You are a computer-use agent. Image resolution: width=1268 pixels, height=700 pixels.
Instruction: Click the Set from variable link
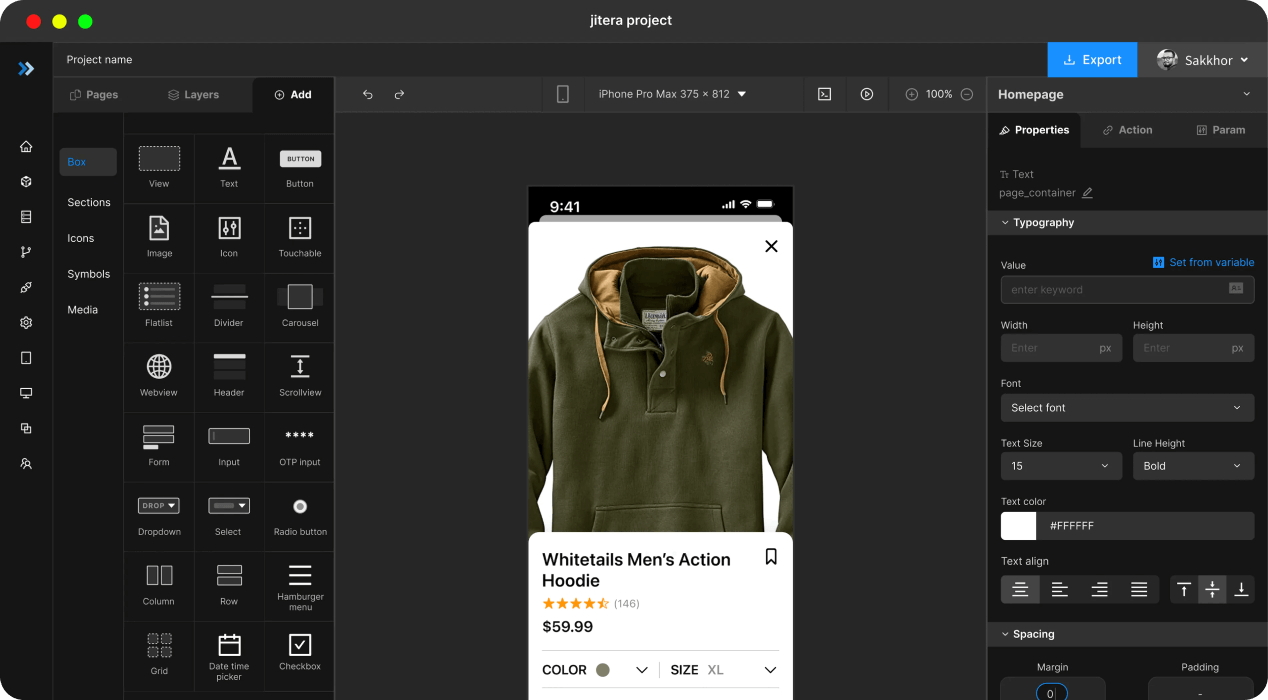[1203, 262]
